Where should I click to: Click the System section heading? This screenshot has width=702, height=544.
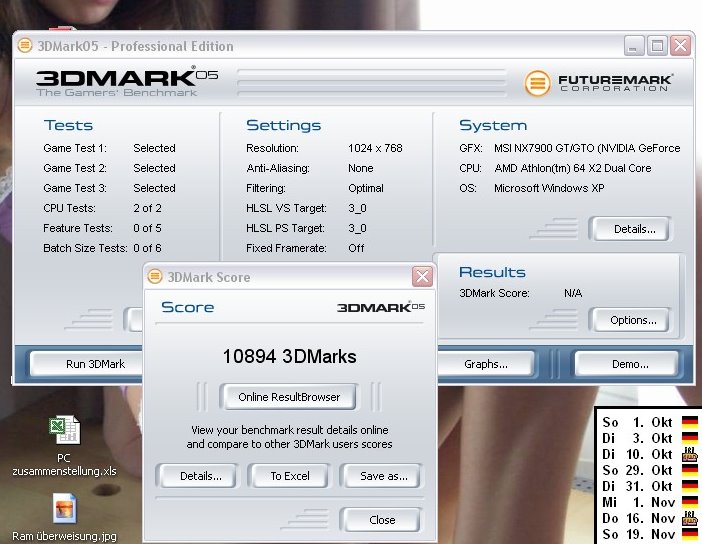[x=493, y=125]
